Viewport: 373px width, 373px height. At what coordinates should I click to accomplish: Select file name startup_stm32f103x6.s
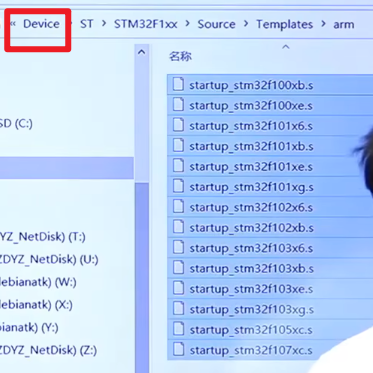[x=251, y=248]
